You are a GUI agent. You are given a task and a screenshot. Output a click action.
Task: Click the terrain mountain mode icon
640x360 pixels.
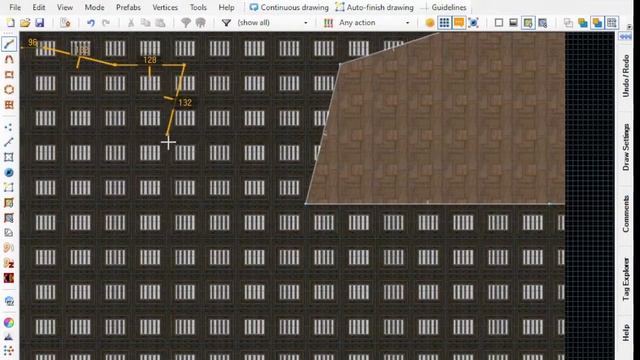tap(9, 337)
